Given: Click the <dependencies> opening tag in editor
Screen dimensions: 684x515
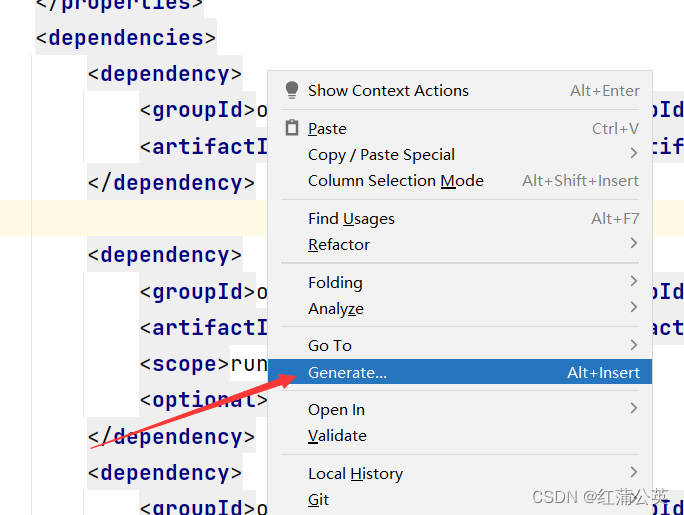Looking at the screenshot, I should (x=126, y=38).
